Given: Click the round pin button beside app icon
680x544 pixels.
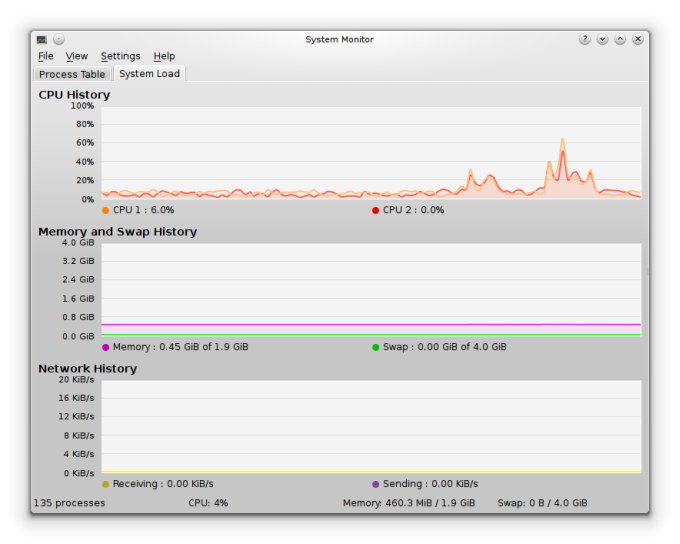Looking at the screenshot, I should (59, 39).
